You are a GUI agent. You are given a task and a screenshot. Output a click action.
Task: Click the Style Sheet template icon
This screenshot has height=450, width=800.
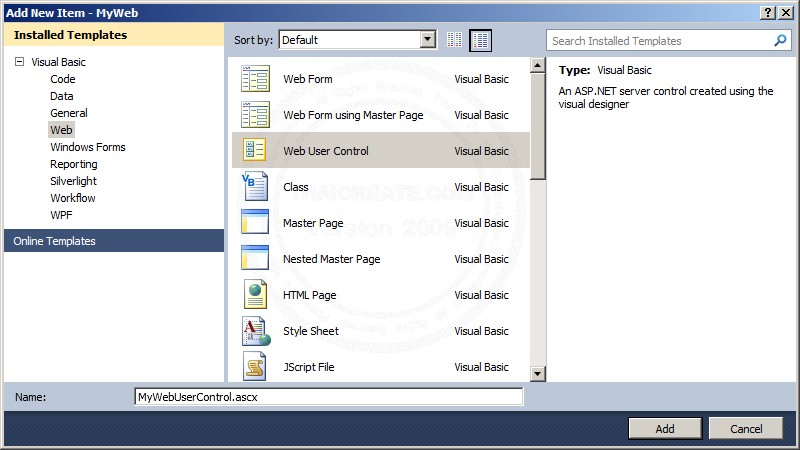(x=256, y=331)
